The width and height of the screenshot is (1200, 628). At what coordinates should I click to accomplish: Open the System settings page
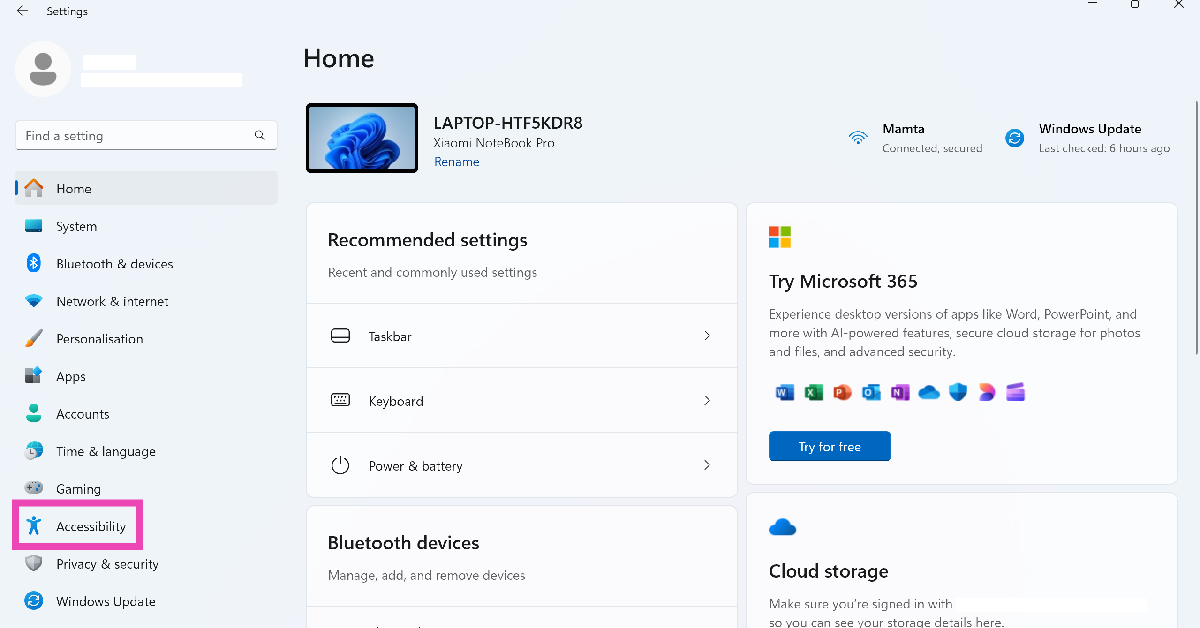click(x=76, y=226)
